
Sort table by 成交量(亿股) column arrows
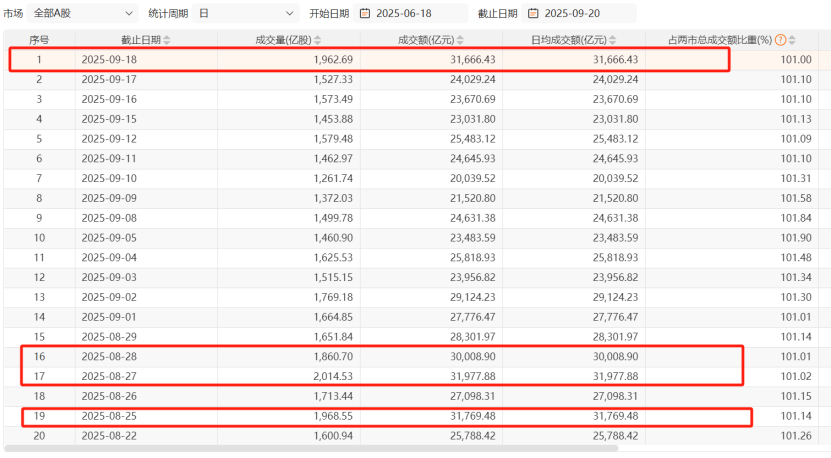pos(317,40)
